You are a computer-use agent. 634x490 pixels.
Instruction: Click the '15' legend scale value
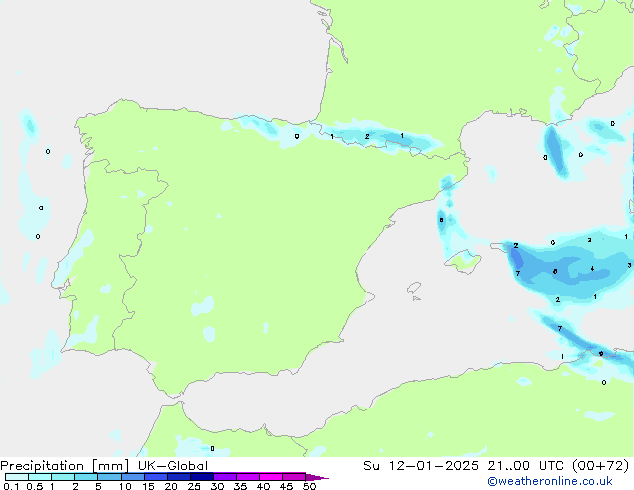tap(148, 486)
